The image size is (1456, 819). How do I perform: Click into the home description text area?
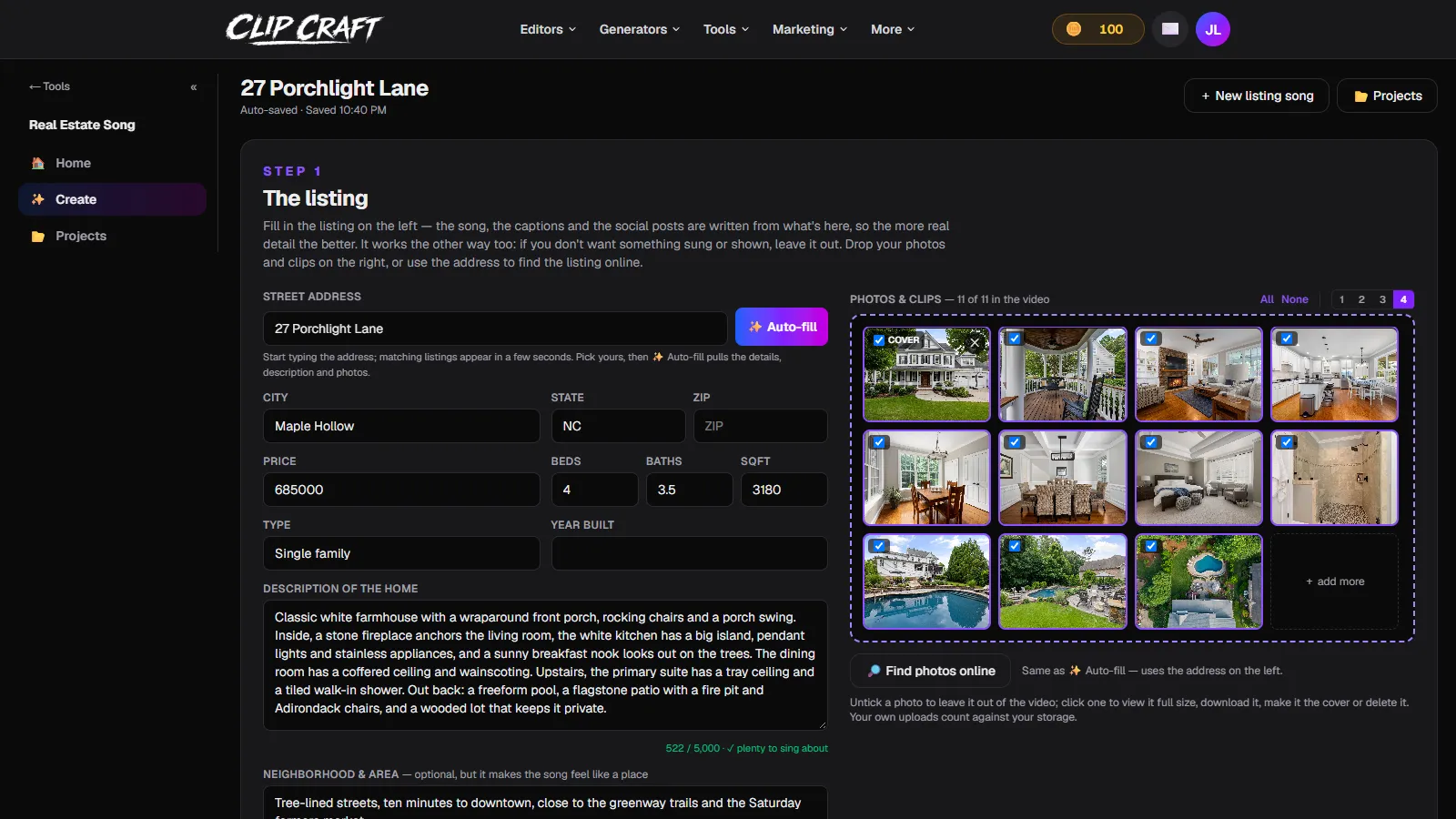click(545, 664)
